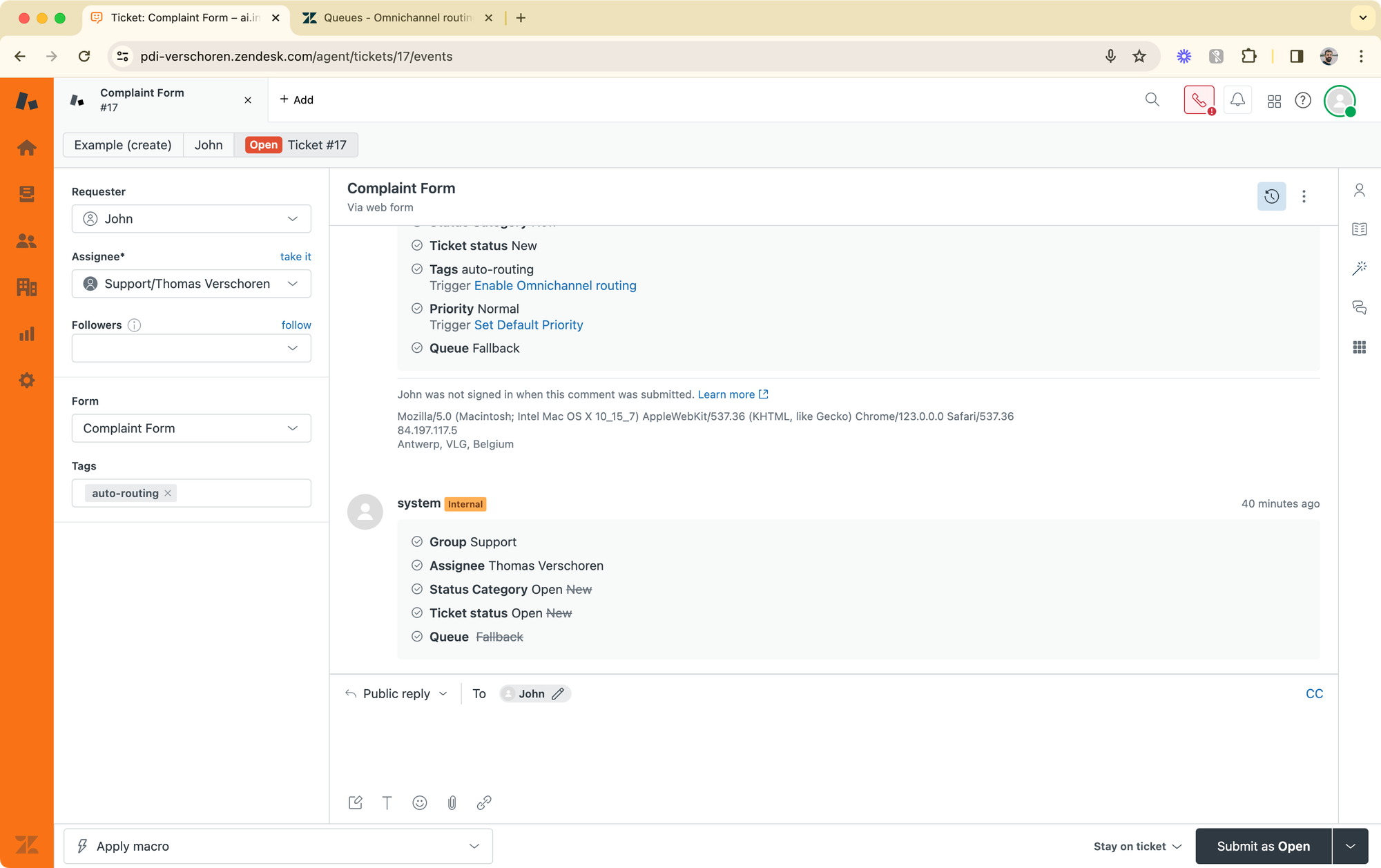Remove the auto-routing tag

[168, 493]
